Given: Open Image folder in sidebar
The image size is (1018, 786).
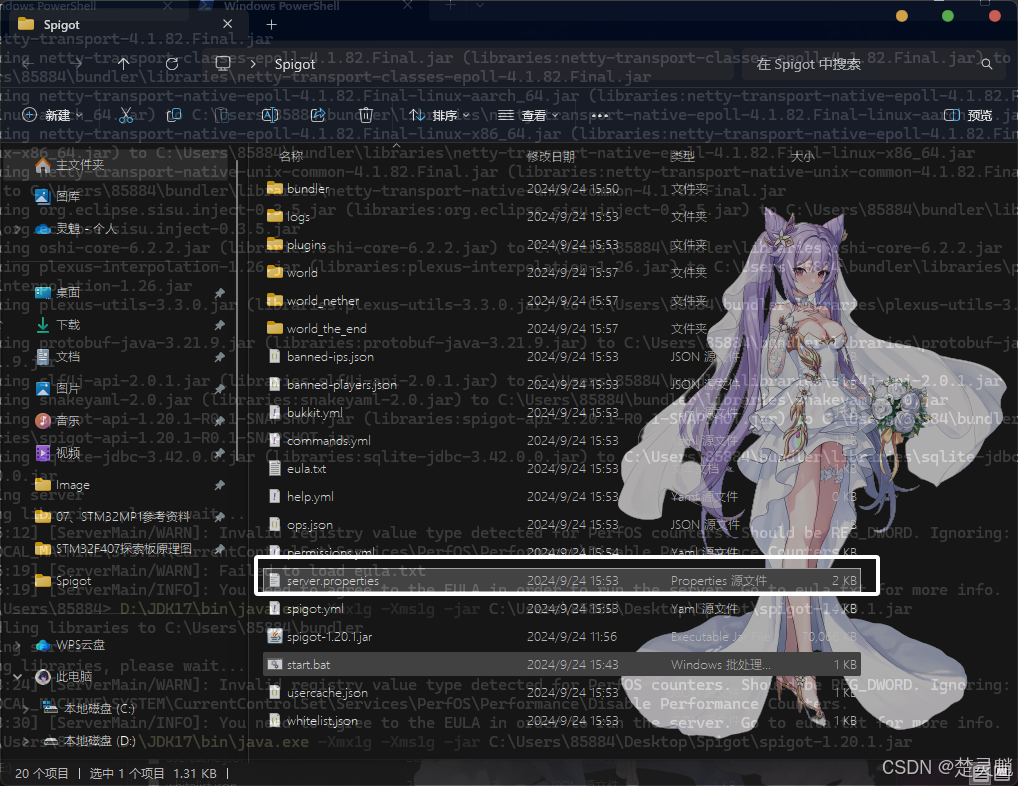Looking at the screenshot, I should tap(62, 485).
